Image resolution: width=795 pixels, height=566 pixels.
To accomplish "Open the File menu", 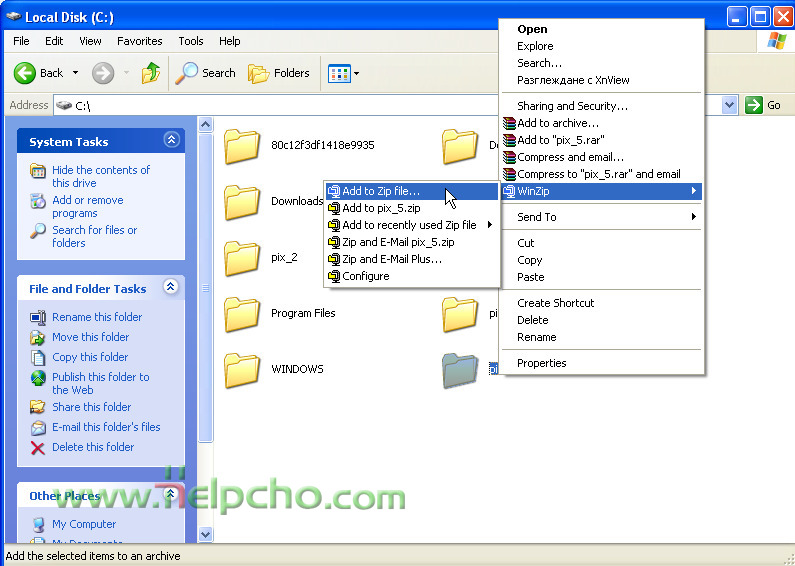I will (21, 41).
